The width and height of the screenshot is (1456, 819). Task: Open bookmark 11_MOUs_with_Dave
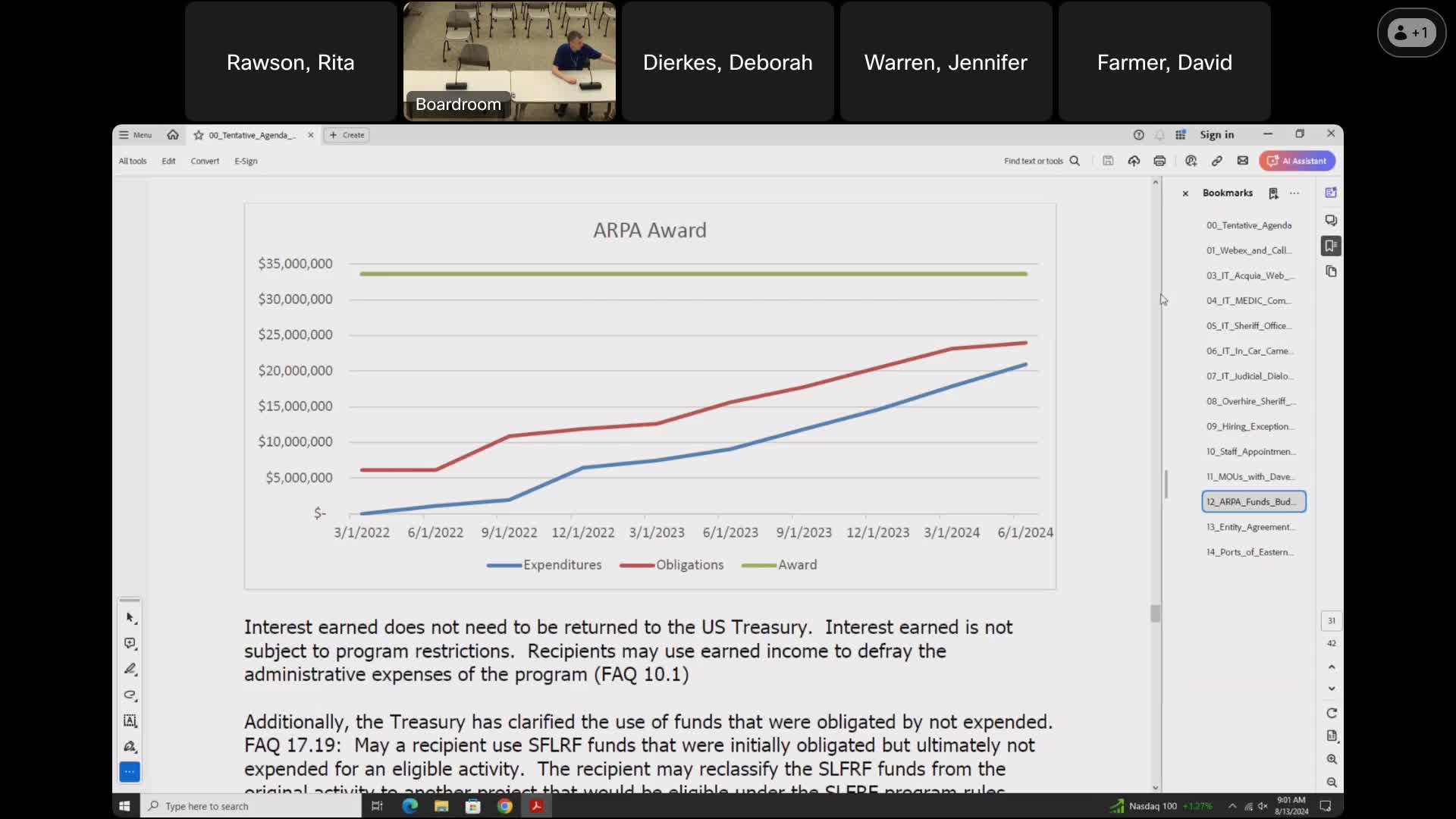pos(1249,476)
